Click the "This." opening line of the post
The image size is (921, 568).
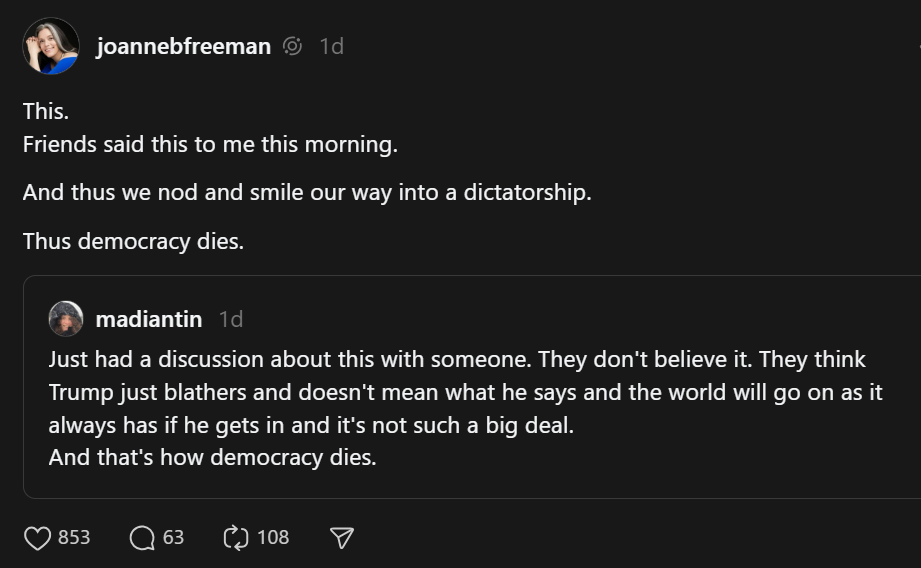pos(46,112)
